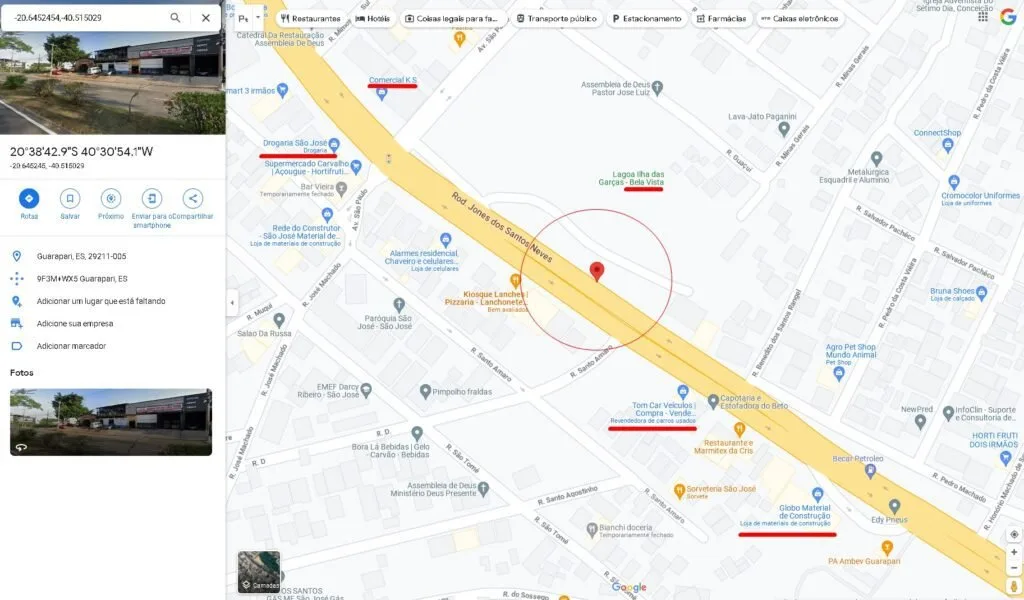
Task: Click the Estacionamento filter chip
Action: [647, 18]
